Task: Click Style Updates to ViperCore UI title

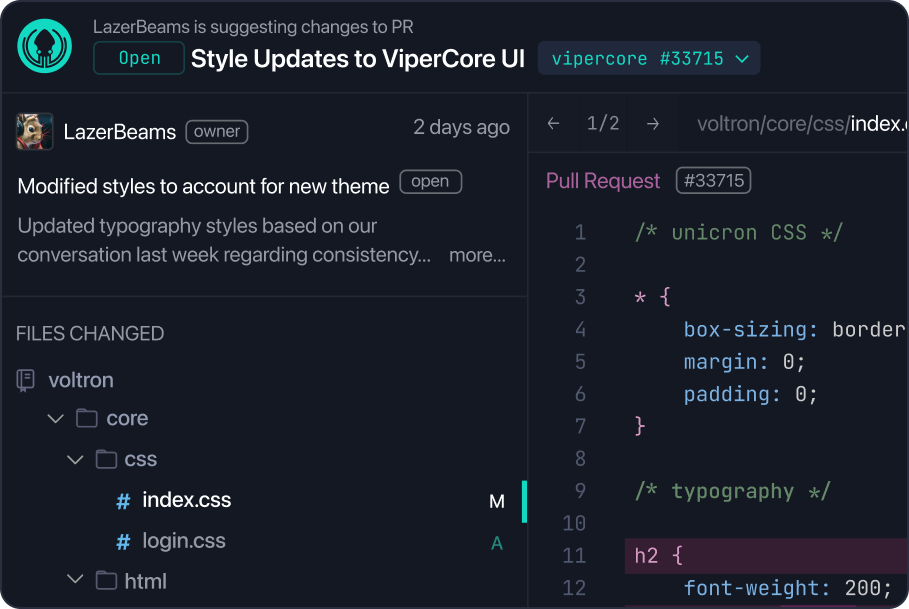Action: [358, 59]
